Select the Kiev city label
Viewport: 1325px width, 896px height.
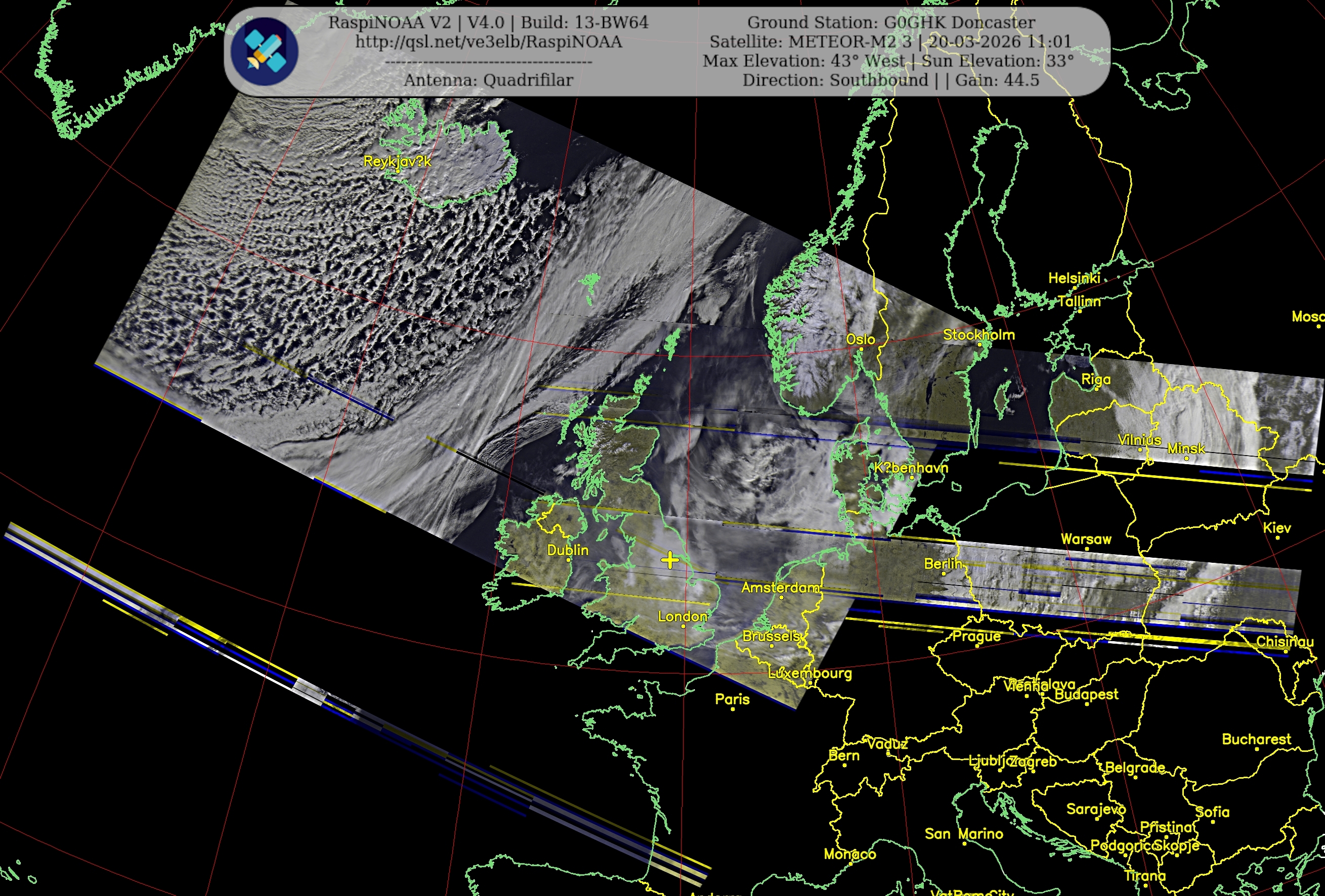click(x=1276, y=528)
